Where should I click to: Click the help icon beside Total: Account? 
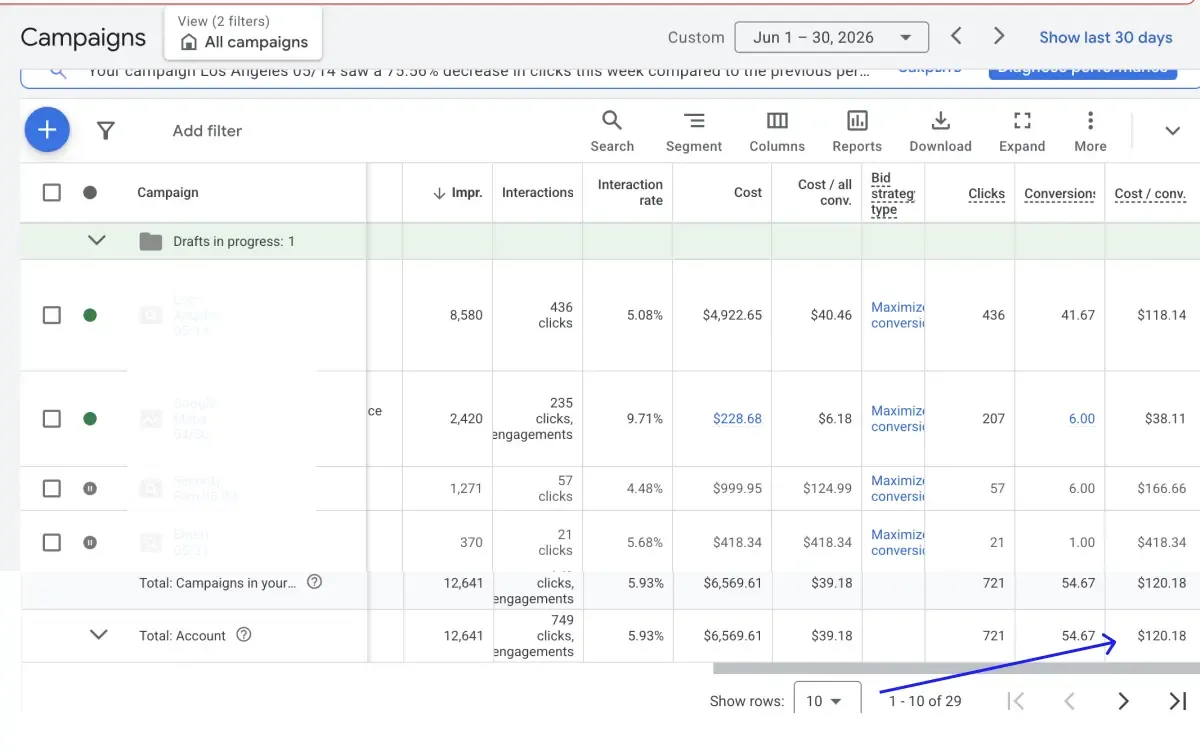click(x=244, y=635)
